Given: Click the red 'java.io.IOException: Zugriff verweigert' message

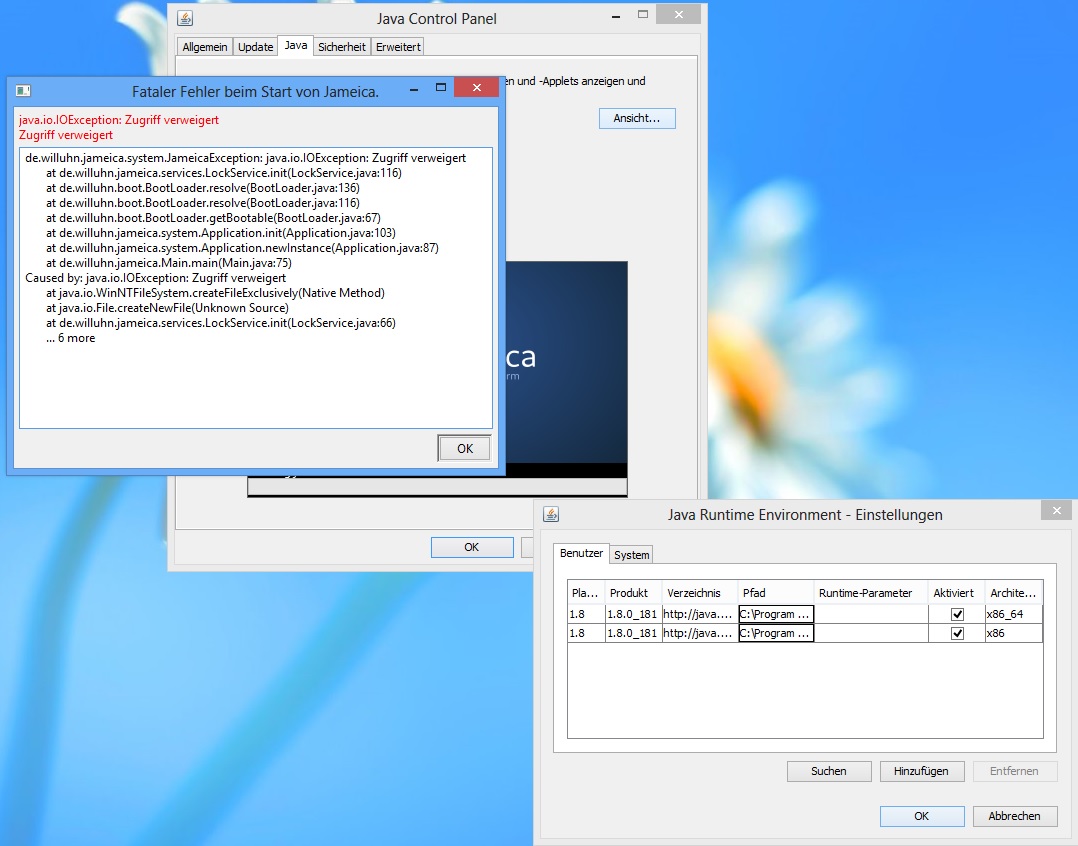Looking at the screenshot, I should pos(119,120).
